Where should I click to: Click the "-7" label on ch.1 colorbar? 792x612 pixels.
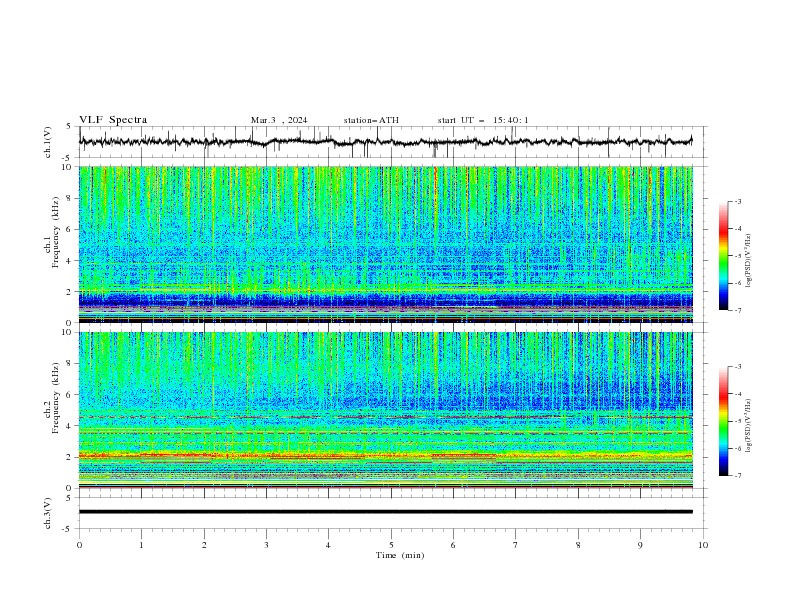[x=738, y=310]
